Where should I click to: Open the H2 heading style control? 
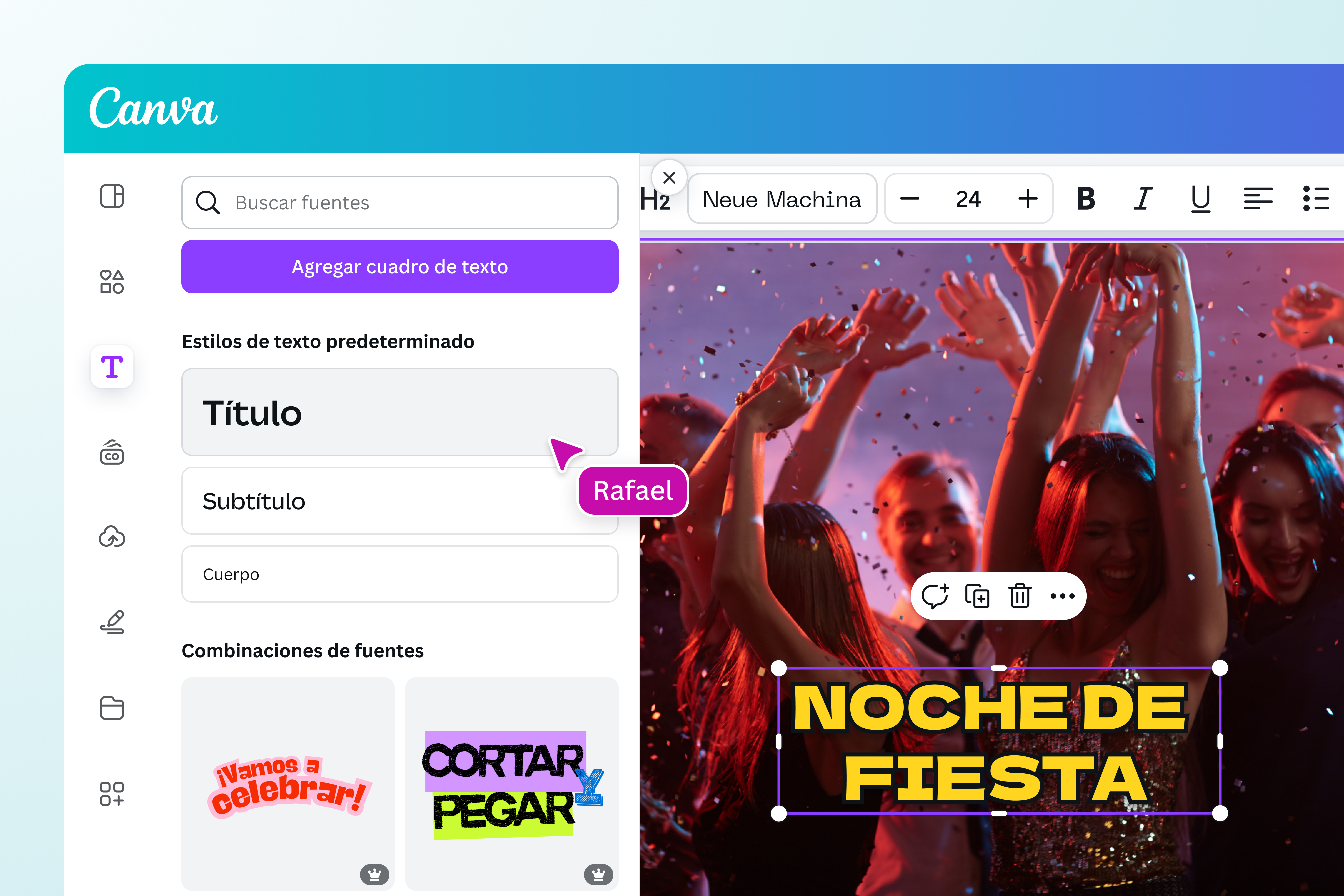(x=655, y=199)
